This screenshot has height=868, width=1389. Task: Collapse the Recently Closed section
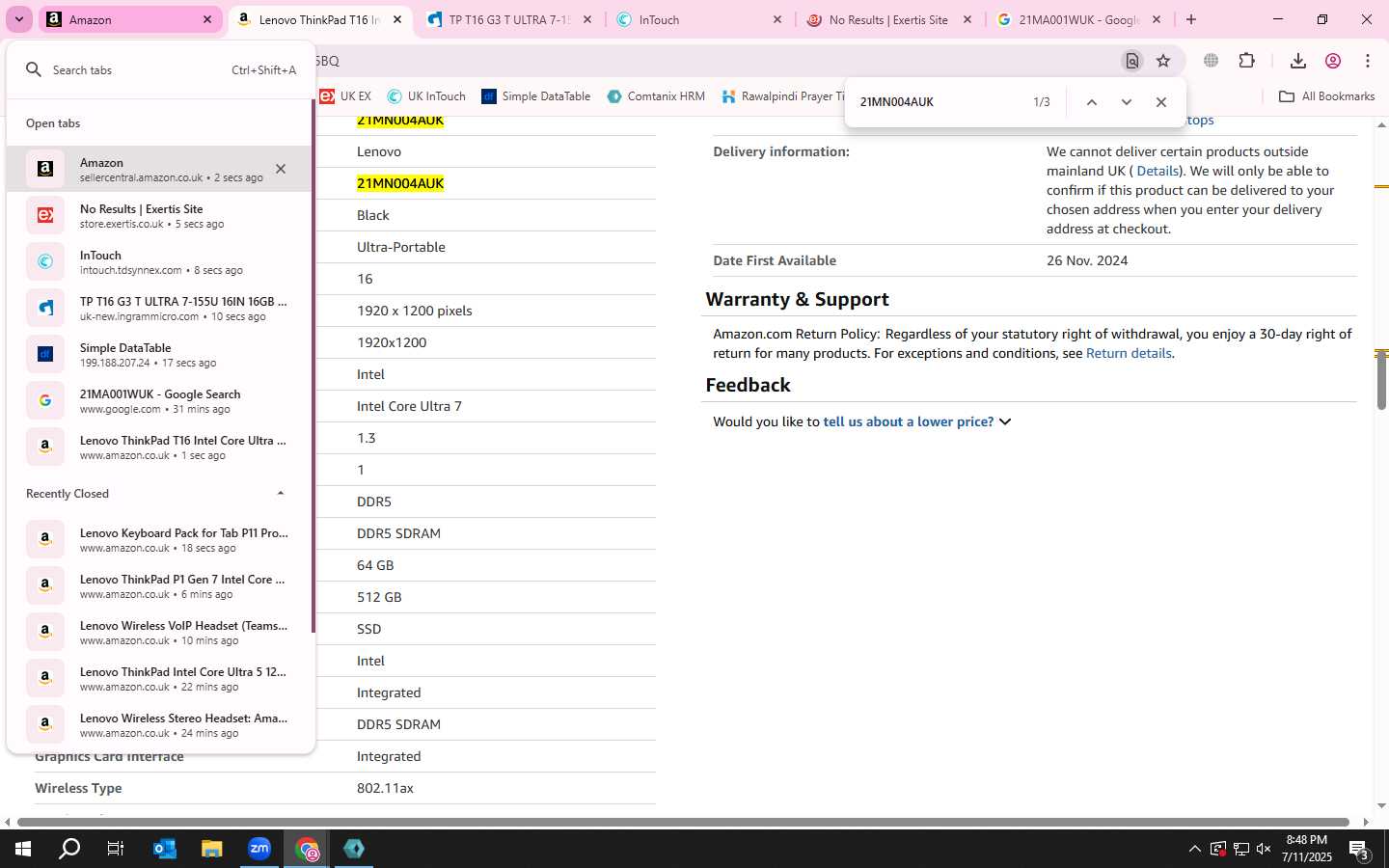point(281,493)
